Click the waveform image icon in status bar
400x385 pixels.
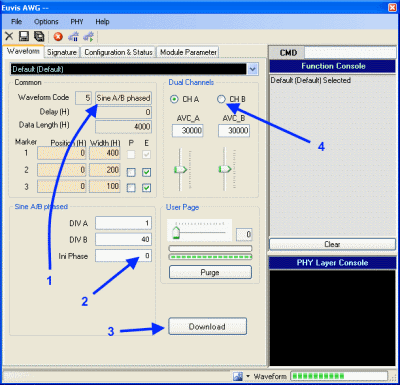pyautogui.click(x=238, y=376)
